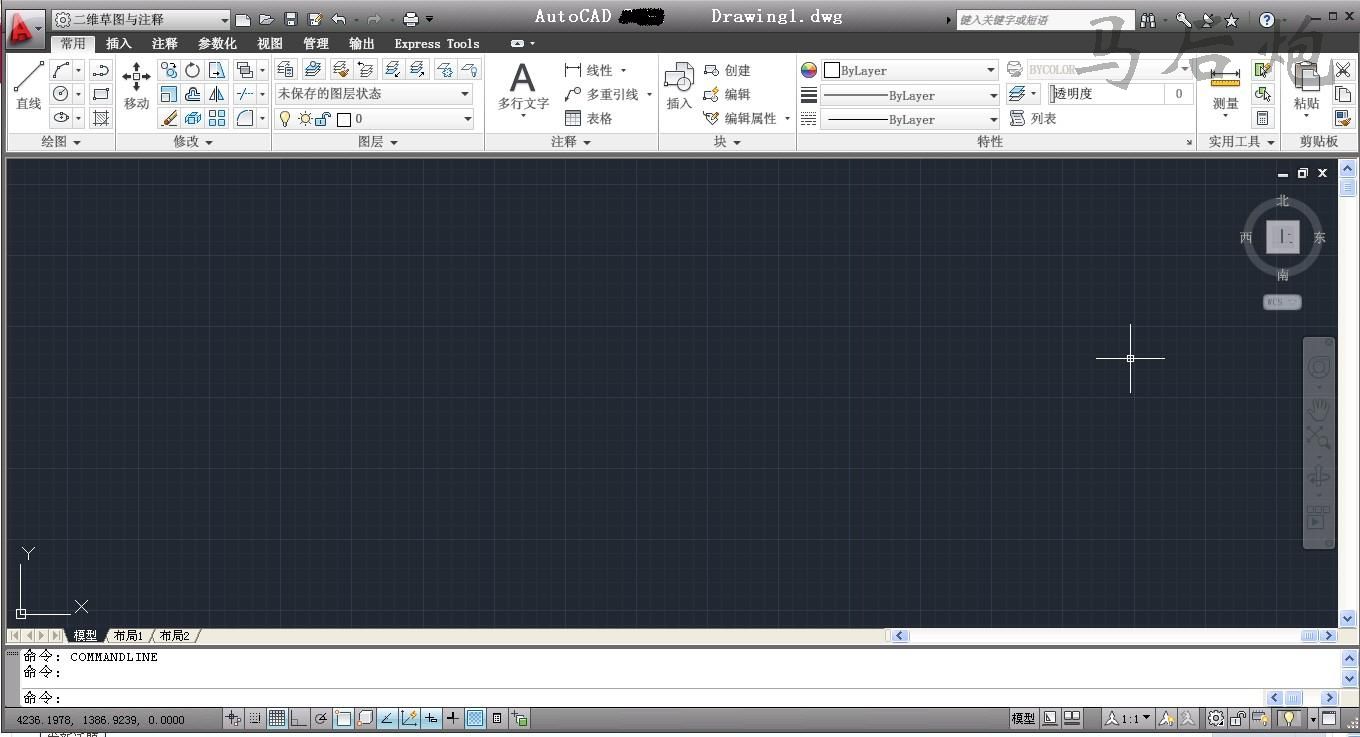Image resolution: width=1360 pixels, height=737 pixels.
Task: Toggle Lineweight display in status bar
Action: tap(453, 718)
